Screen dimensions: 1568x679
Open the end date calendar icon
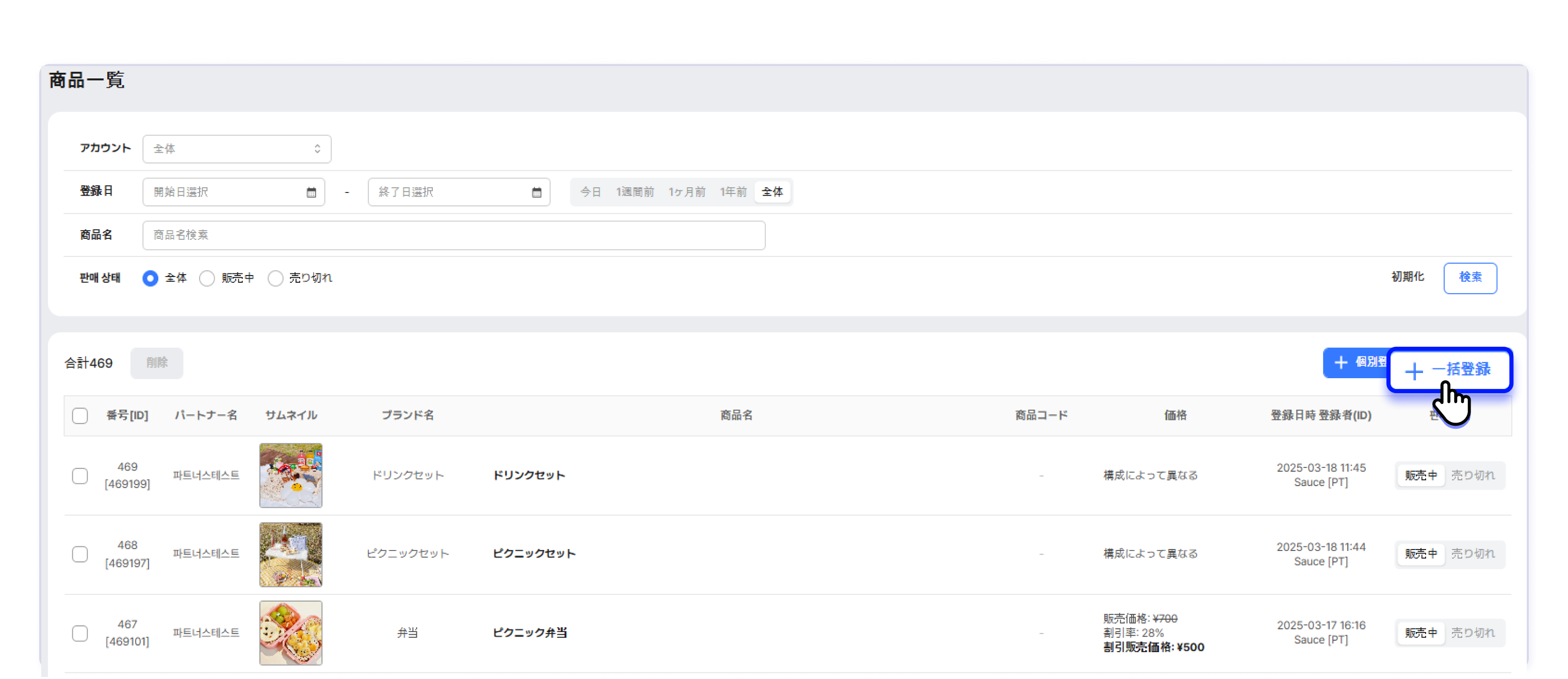click(x=536, y=192)
